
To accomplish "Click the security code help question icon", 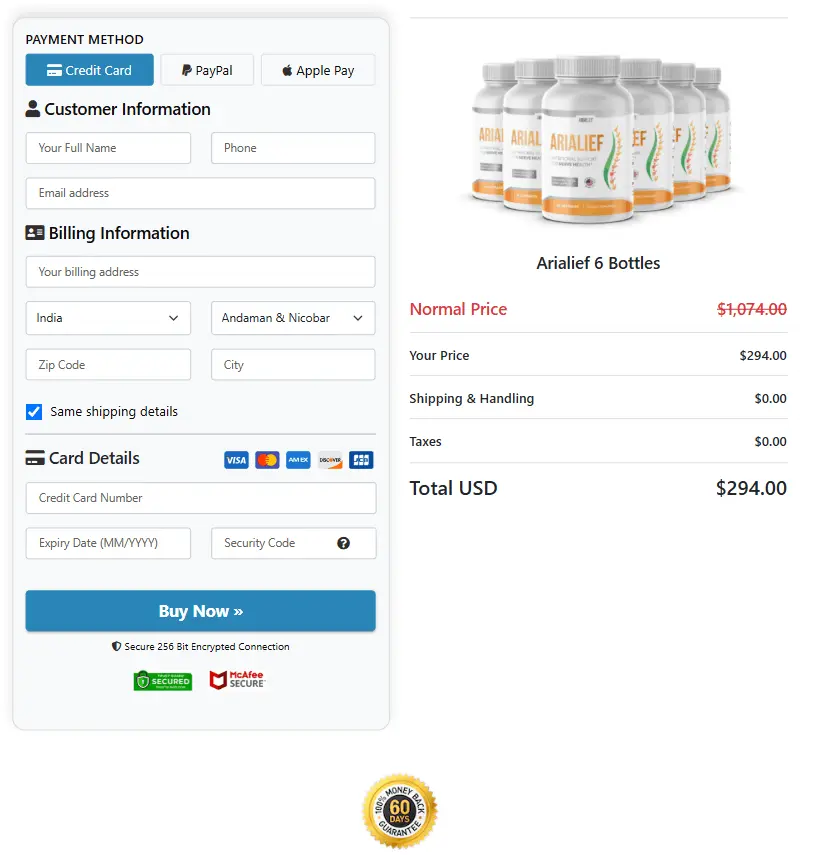I will click(x=343, y=543).
